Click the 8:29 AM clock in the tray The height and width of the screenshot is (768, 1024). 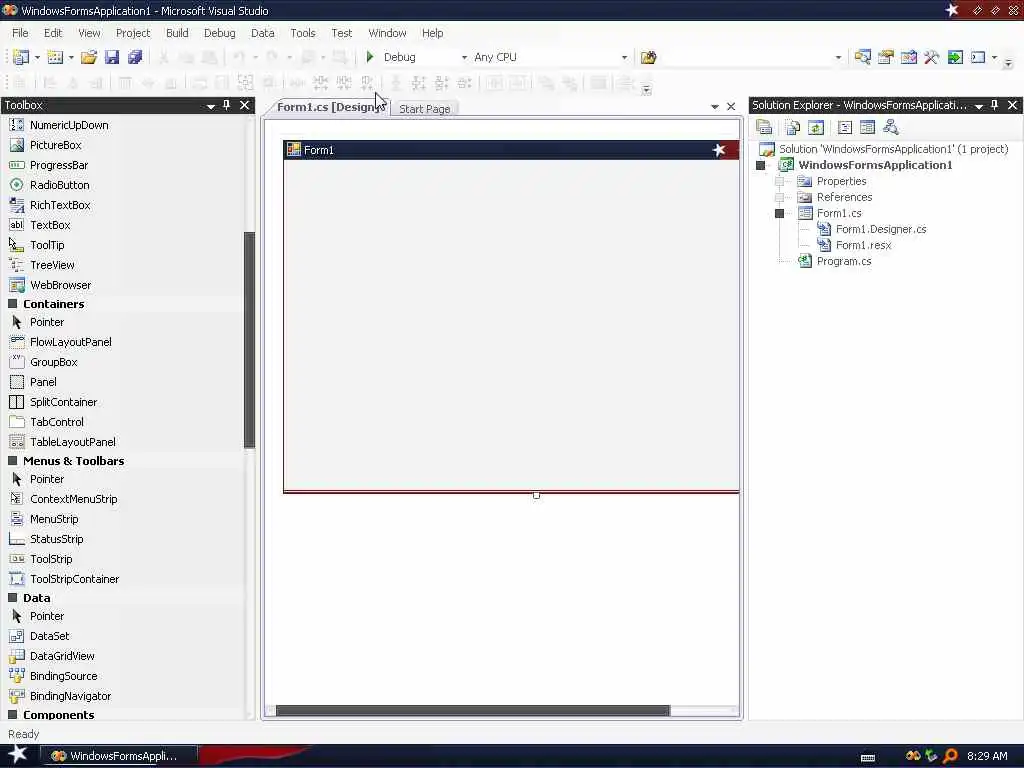(x=987, y=756)
